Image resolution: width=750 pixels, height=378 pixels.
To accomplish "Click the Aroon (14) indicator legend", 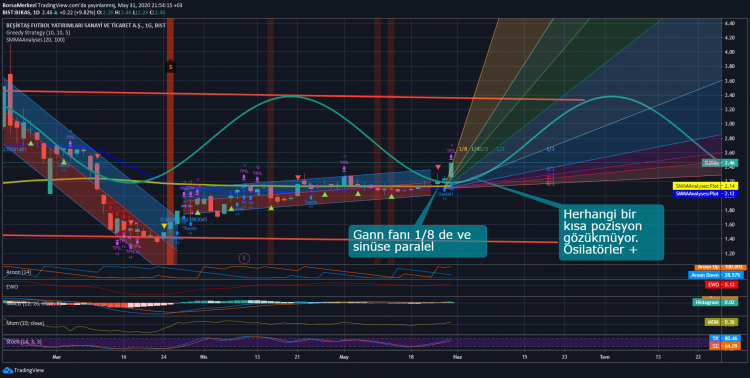I will tap(18, 272).
